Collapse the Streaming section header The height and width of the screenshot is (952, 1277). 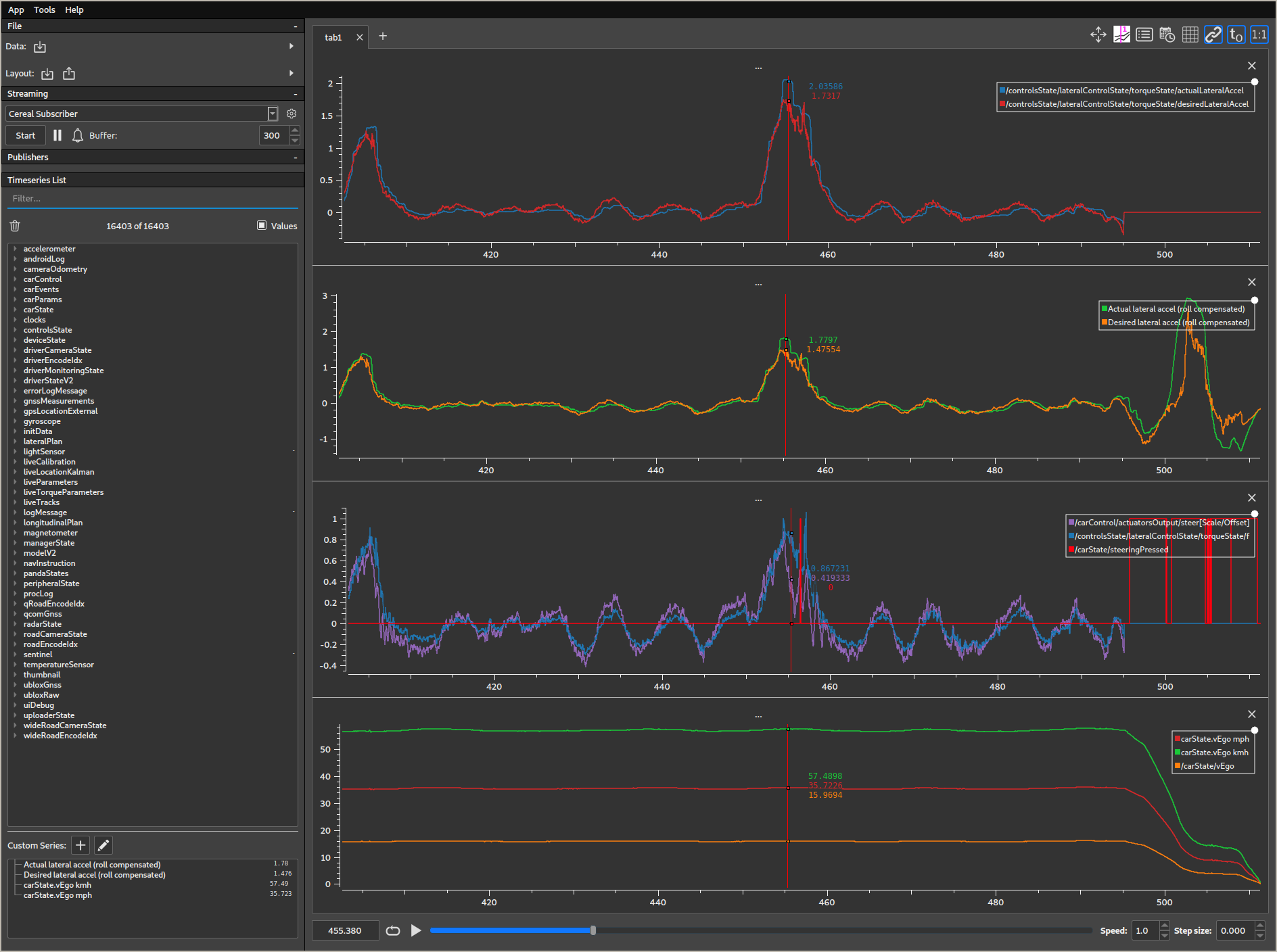[296, 93]
